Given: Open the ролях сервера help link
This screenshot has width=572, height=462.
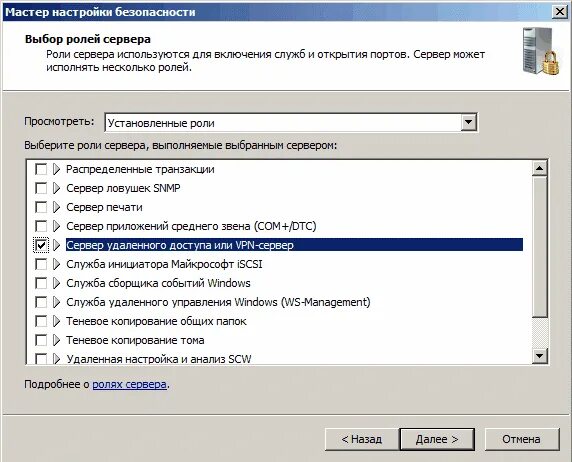Looking at the screenshot, I should 130,384.
